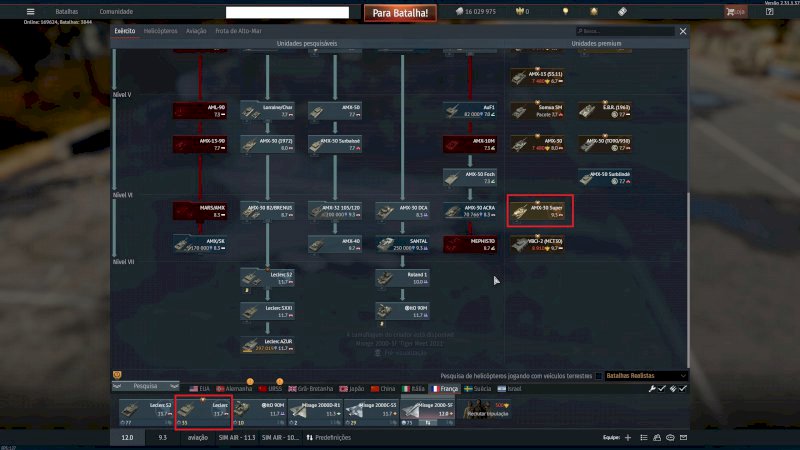Screen dimensions: 800x450
Task: Switch to the Helicópteros tab
Action: point(160,31)
